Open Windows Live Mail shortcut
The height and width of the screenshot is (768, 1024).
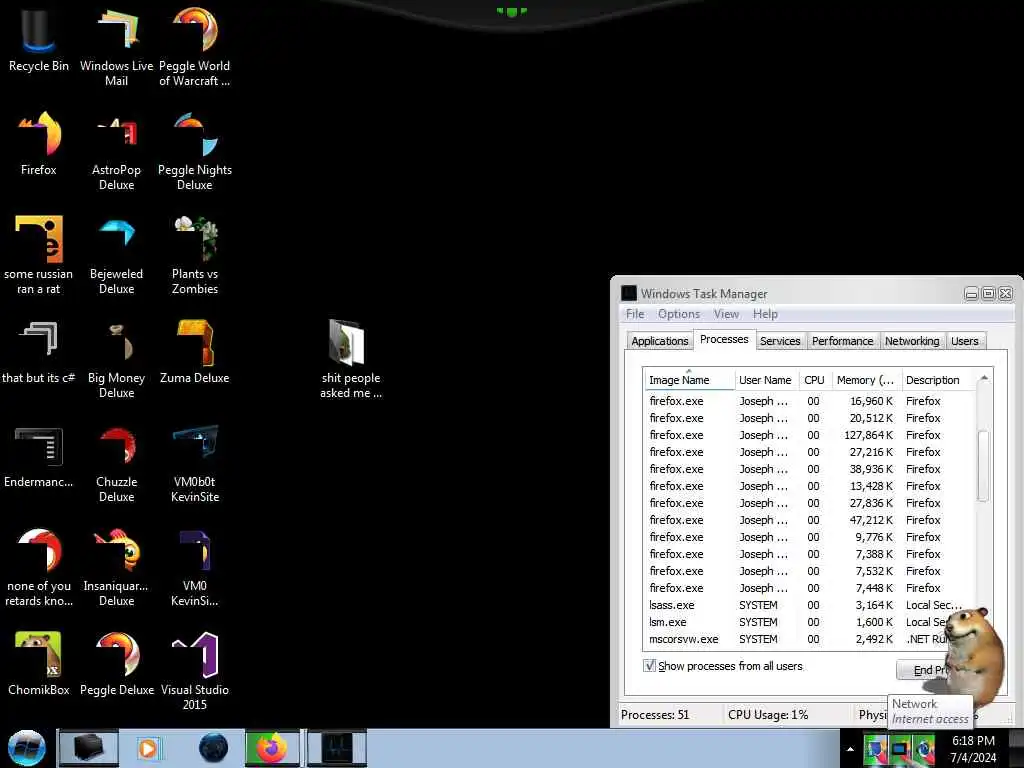[116, 46]
